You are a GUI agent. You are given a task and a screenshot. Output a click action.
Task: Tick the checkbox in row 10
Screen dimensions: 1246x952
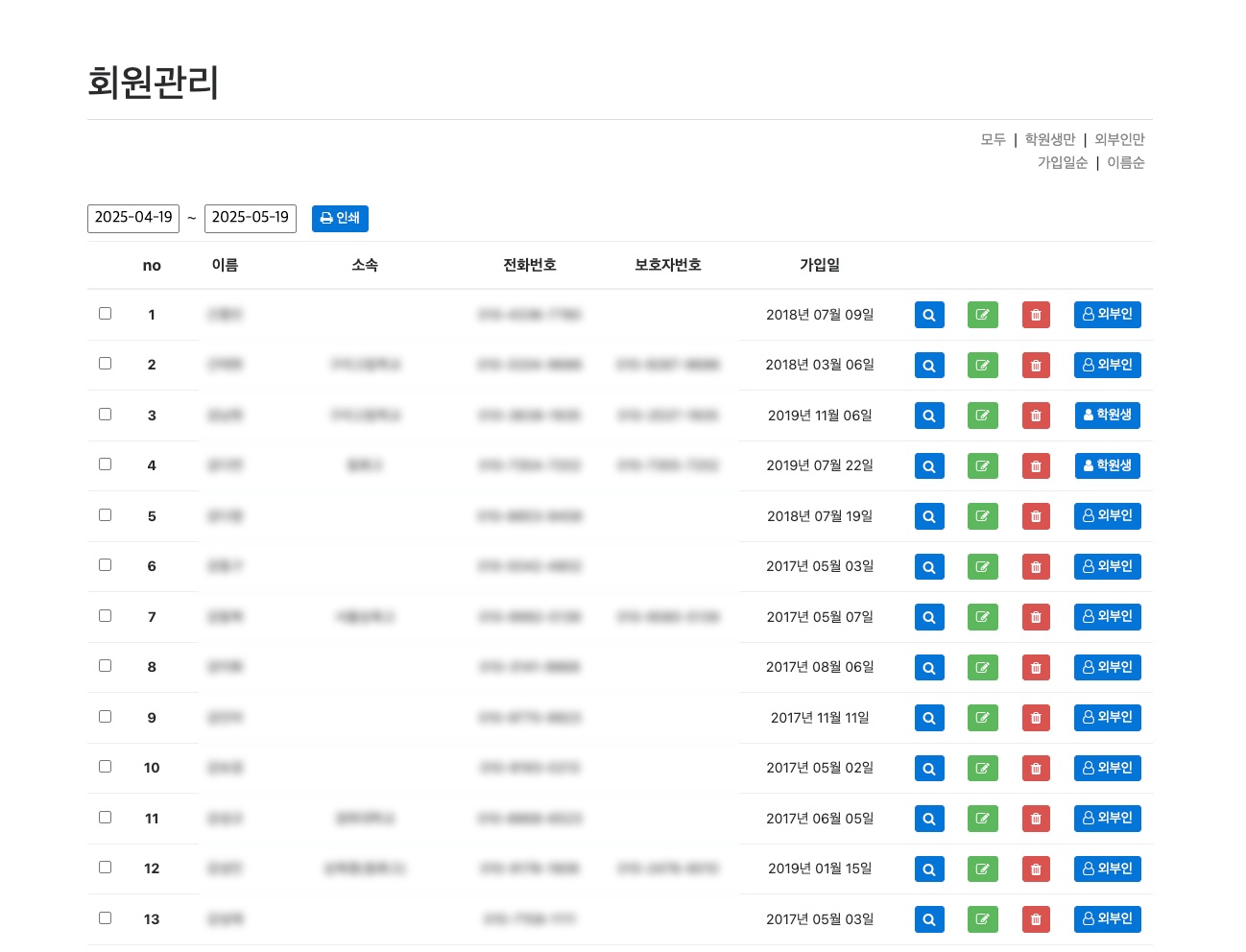click(x=105, y=767)
